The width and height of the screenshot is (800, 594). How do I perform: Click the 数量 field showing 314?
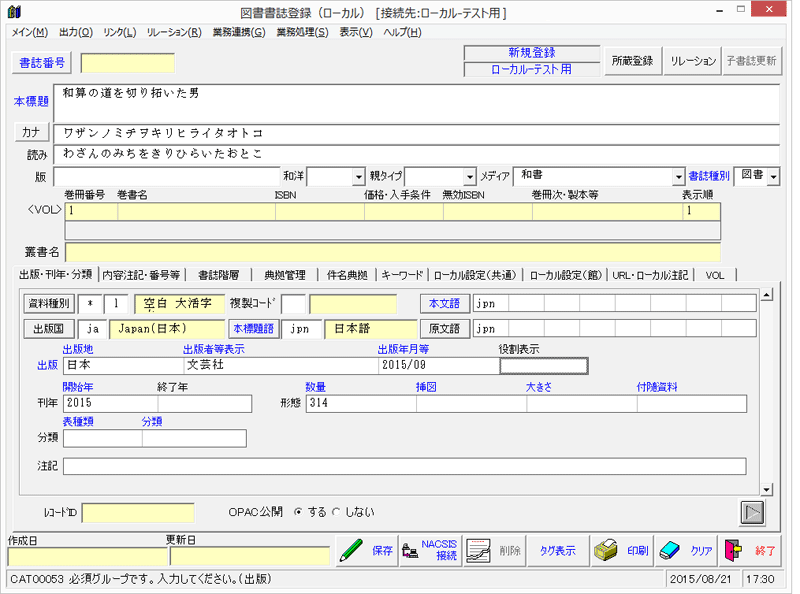click(x=361, y=404)
